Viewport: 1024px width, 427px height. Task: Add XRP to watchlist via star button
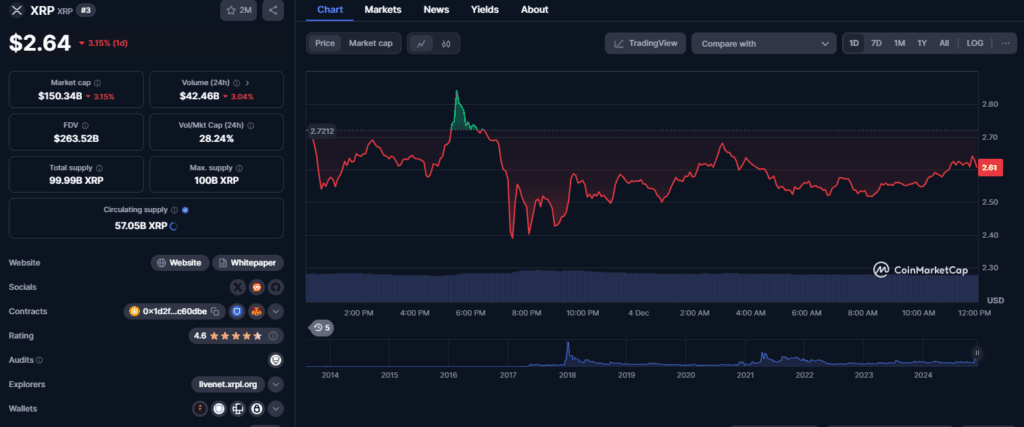click(238, 10)
